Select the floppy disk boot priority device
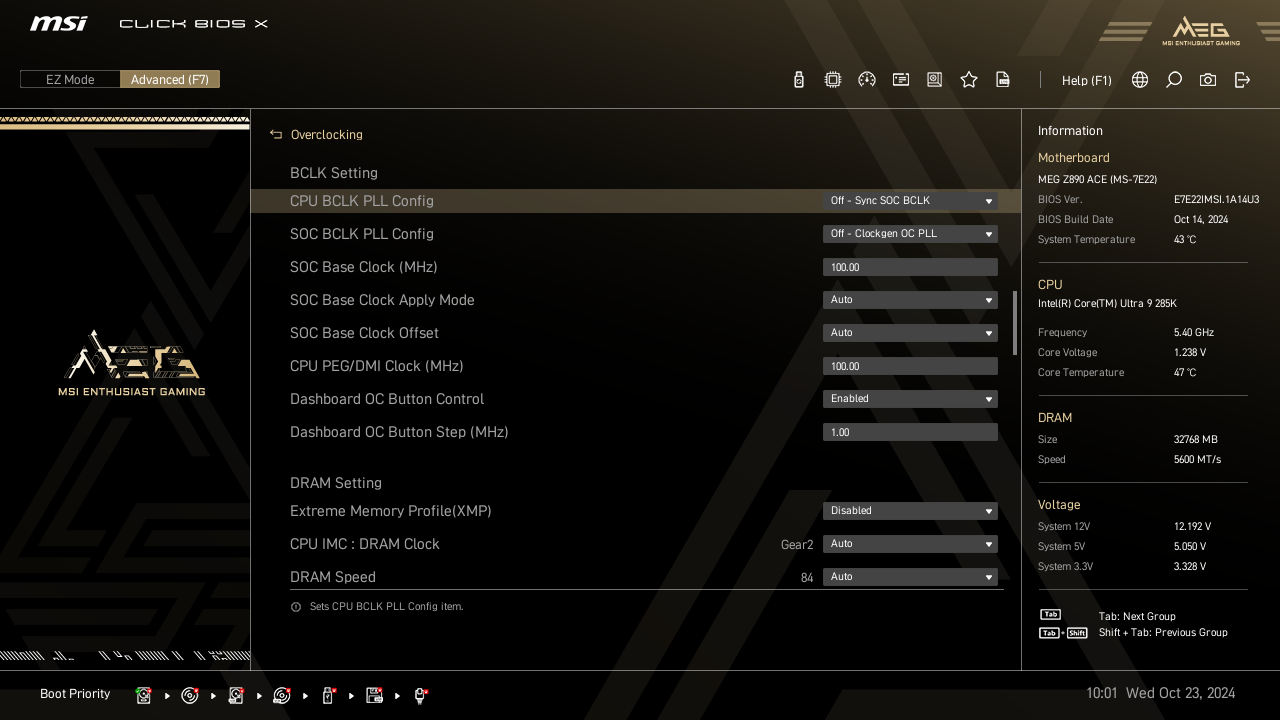This screenshot has height=720, width=1280. (375, 695)
